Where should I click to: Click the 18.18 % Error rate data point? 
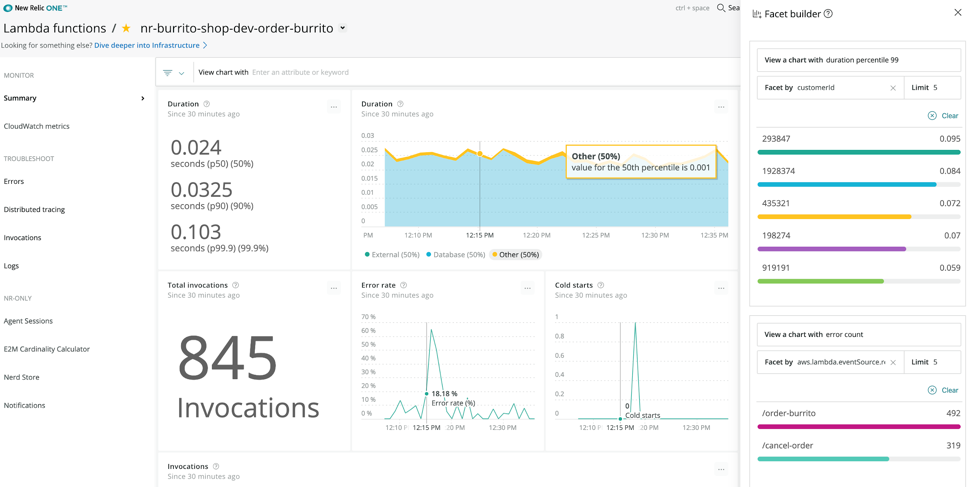(x=426, y=393)
